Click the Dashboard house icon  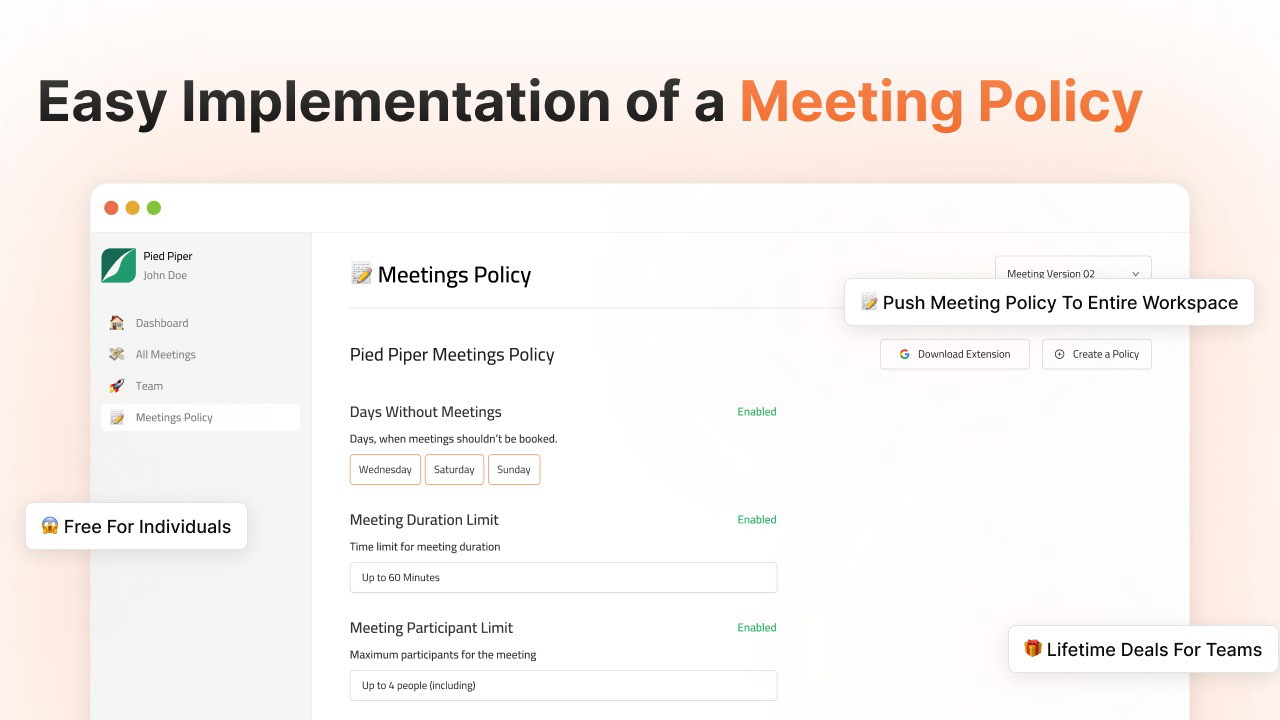click(117, 323)
